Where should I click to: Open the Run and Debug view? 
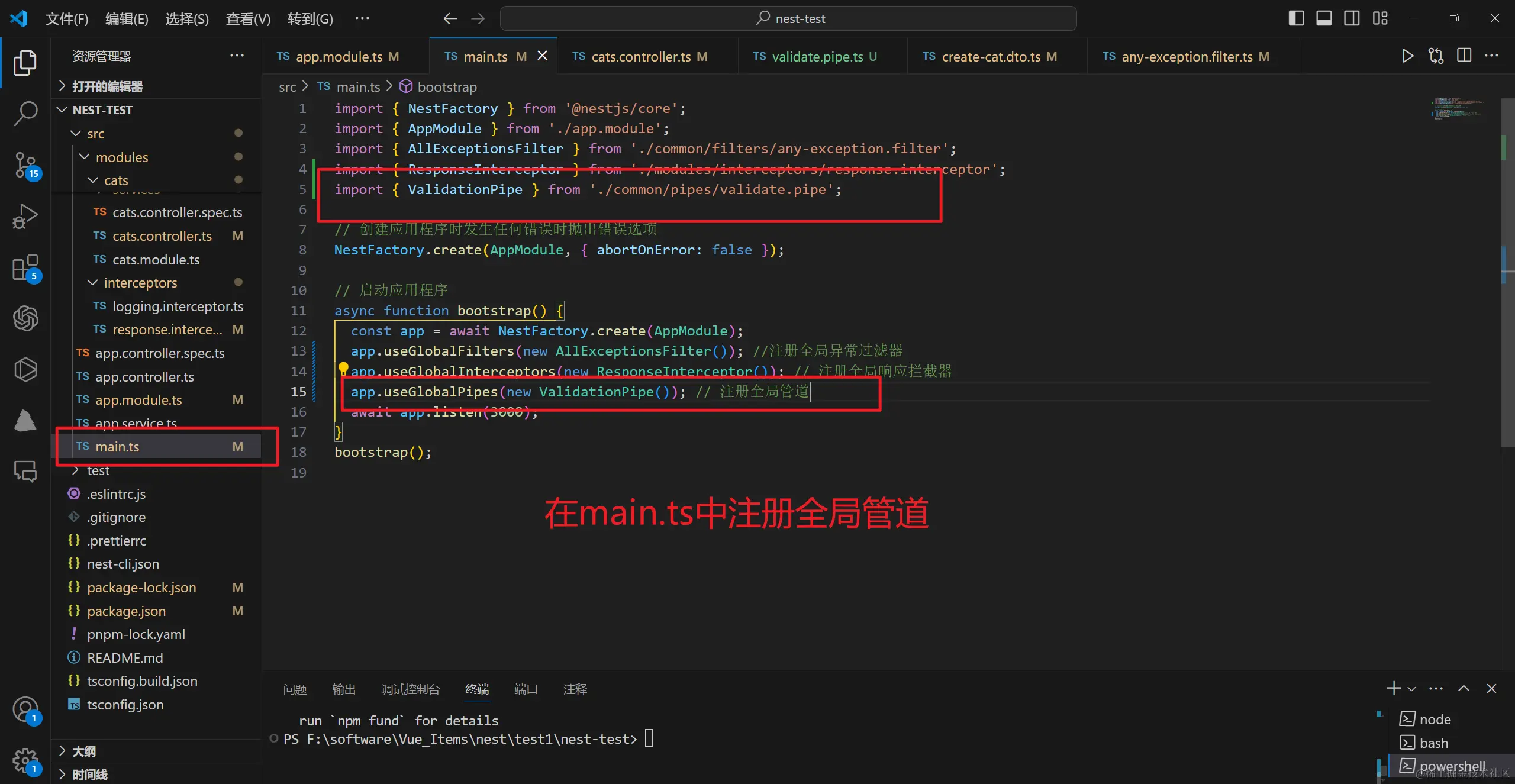[x=25, y=215]
